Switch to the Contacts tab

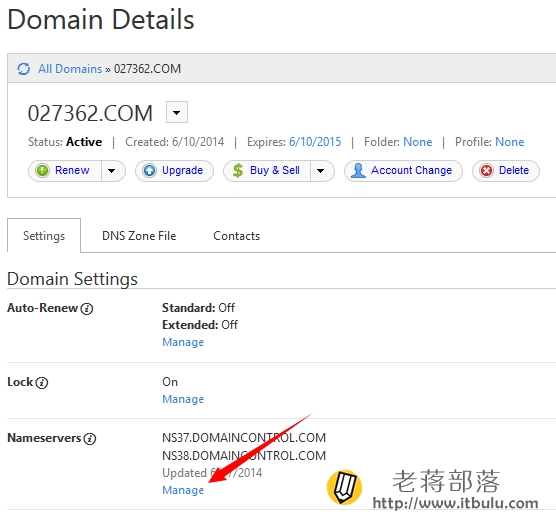pos(237,236)
